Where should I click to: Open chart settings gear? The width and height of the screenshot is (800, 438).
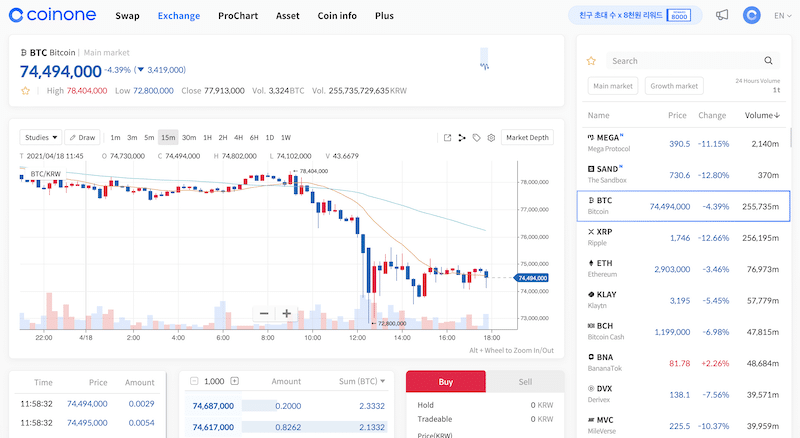click(x=491, y=137)
